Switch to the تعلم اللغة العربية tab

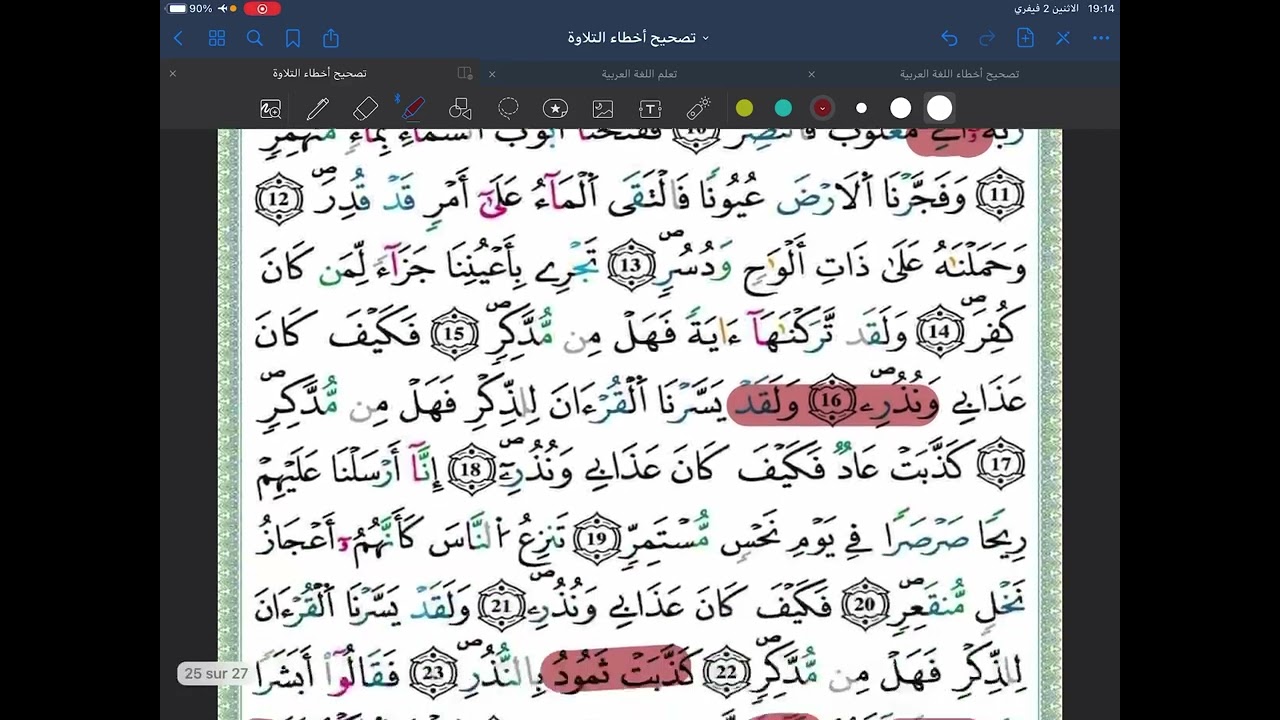click(x=639, y=74)
